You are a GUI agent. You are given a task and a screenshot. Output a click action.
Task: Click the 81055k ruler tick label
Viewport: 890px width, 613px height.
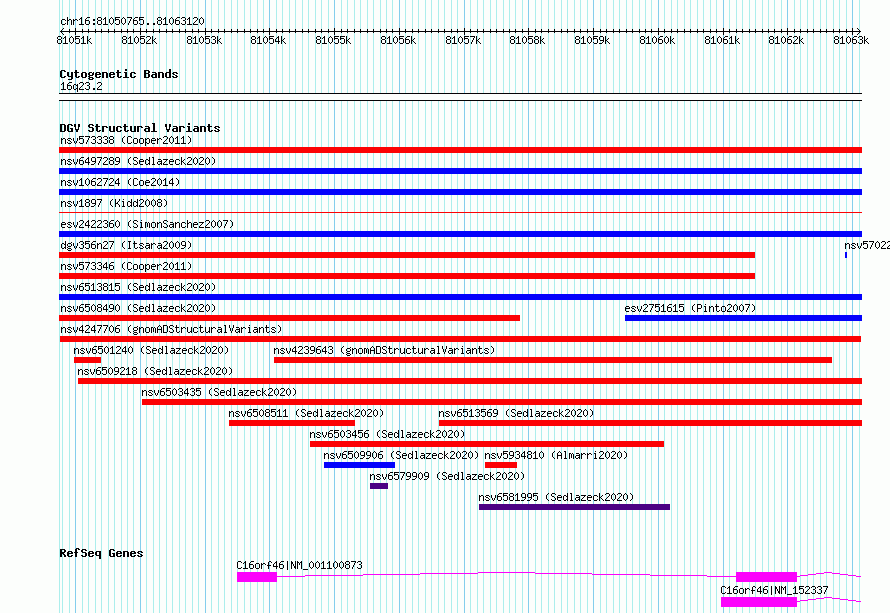pyautogui.click(x=333, y=40)
